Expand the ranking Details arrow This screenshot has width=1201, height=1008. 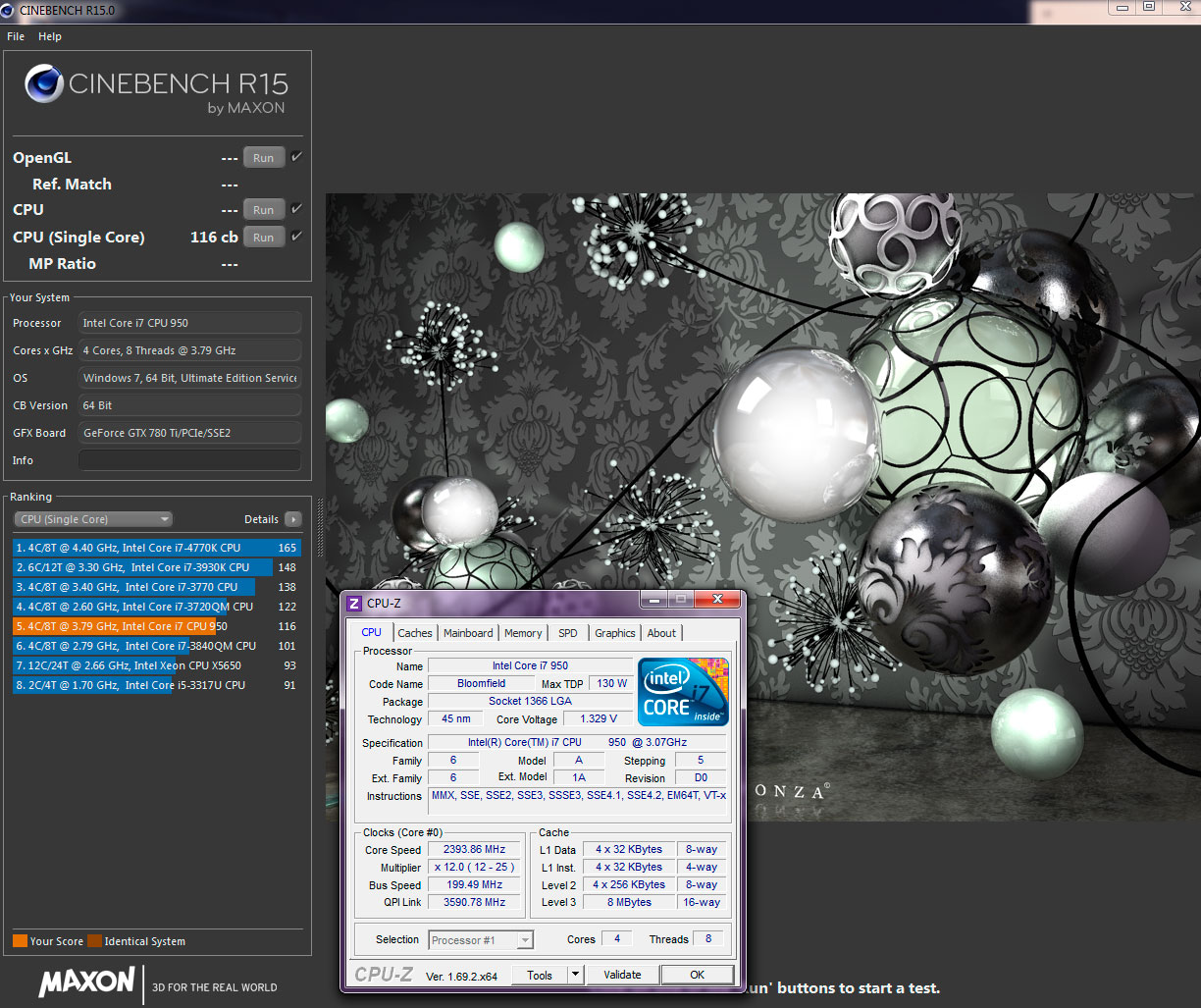pos(292,519)
